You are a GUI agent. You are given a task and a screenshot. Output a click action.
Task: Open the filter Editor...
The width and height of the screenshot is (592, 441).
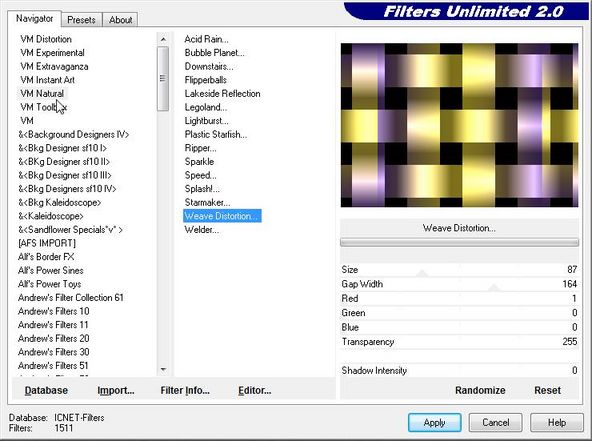254,390
